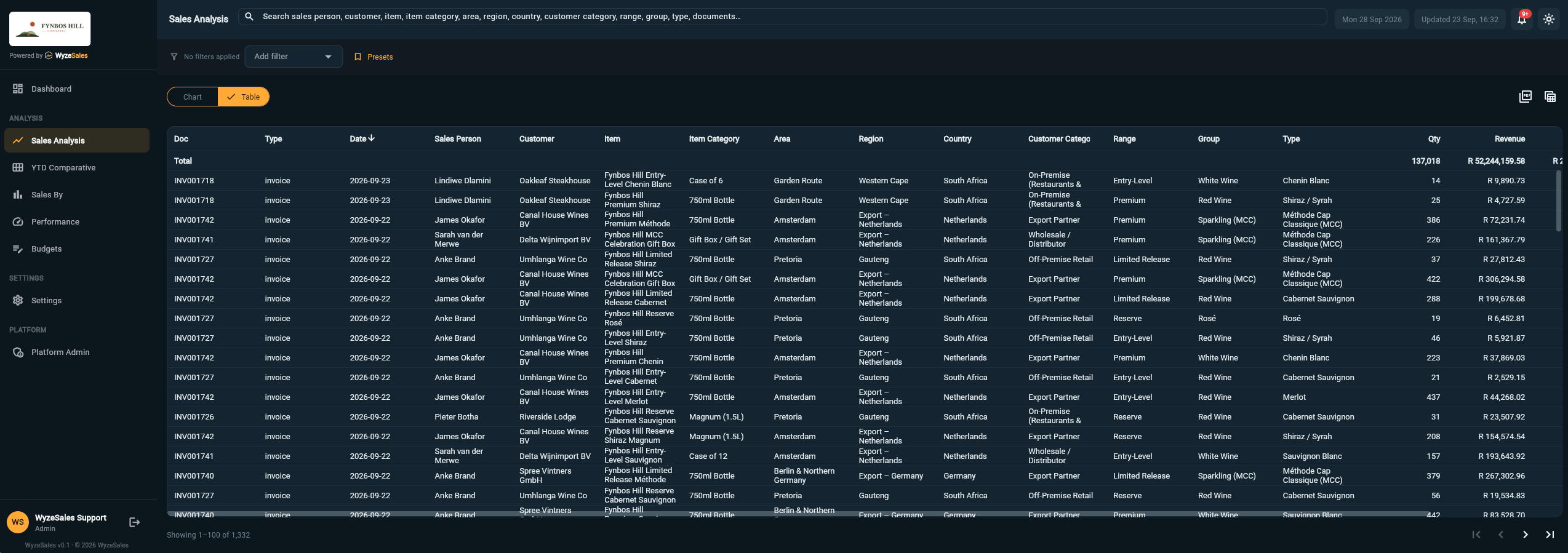
Task: Click the Updated 23 Sep timestamp chip
Action: click(x=1460, y=19)
